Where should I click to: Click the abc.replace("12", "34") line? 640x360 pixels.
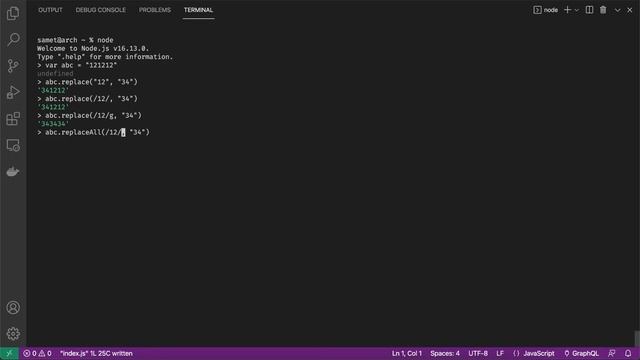click(87, 82)
